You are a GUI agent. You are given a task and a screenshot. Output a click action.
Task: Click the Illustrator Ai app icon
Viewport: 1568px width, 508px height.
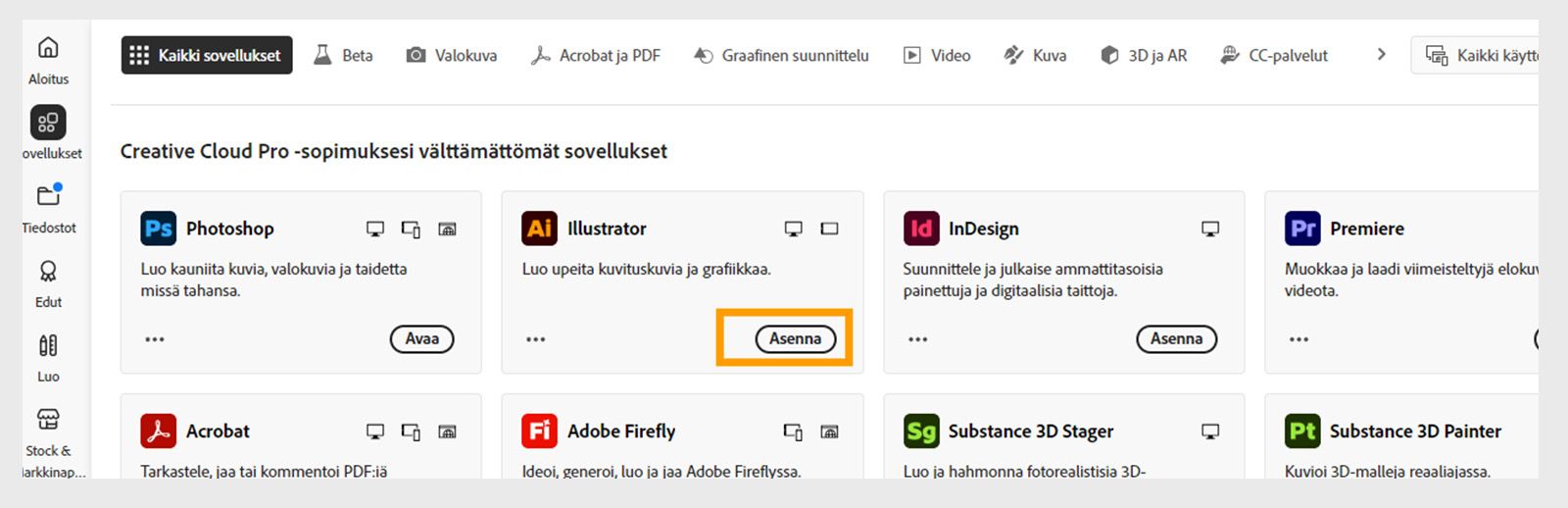539,229
